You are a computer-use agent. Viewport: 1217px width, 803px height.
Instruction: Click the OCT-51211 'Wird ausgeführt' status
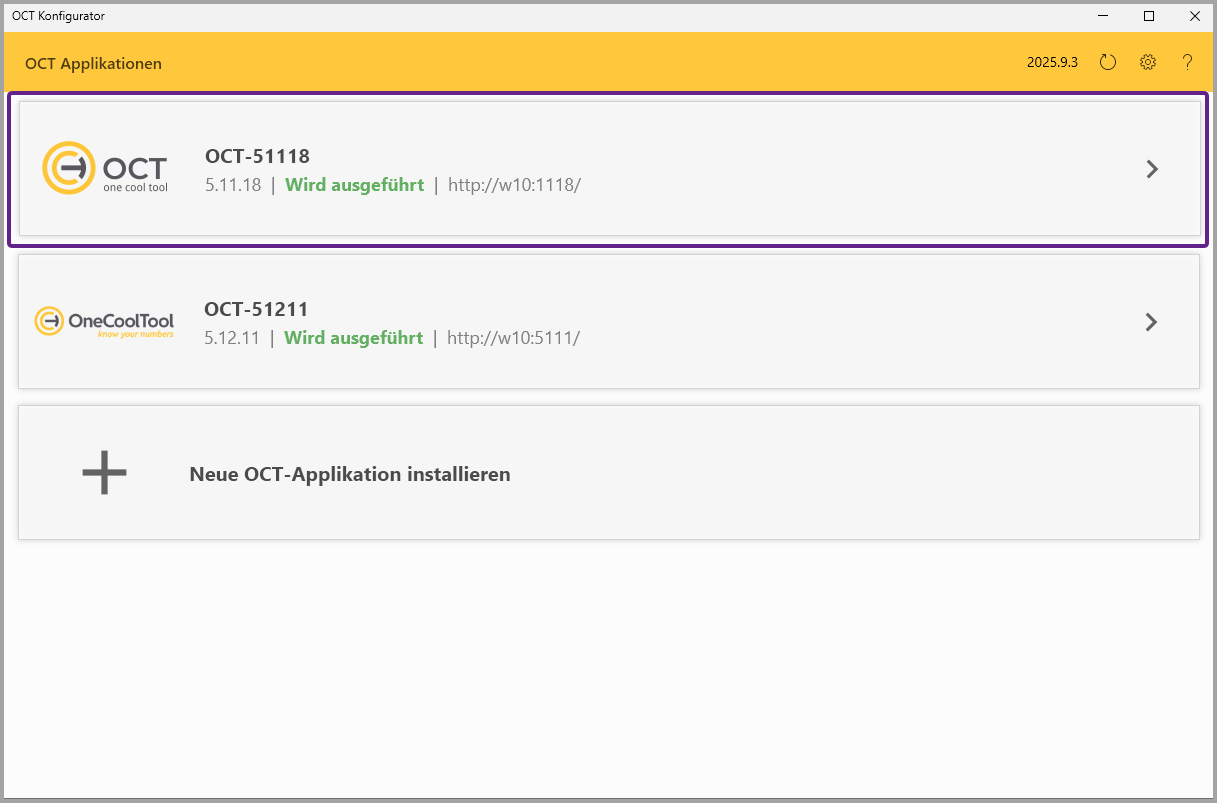click(x=353, y=338)
